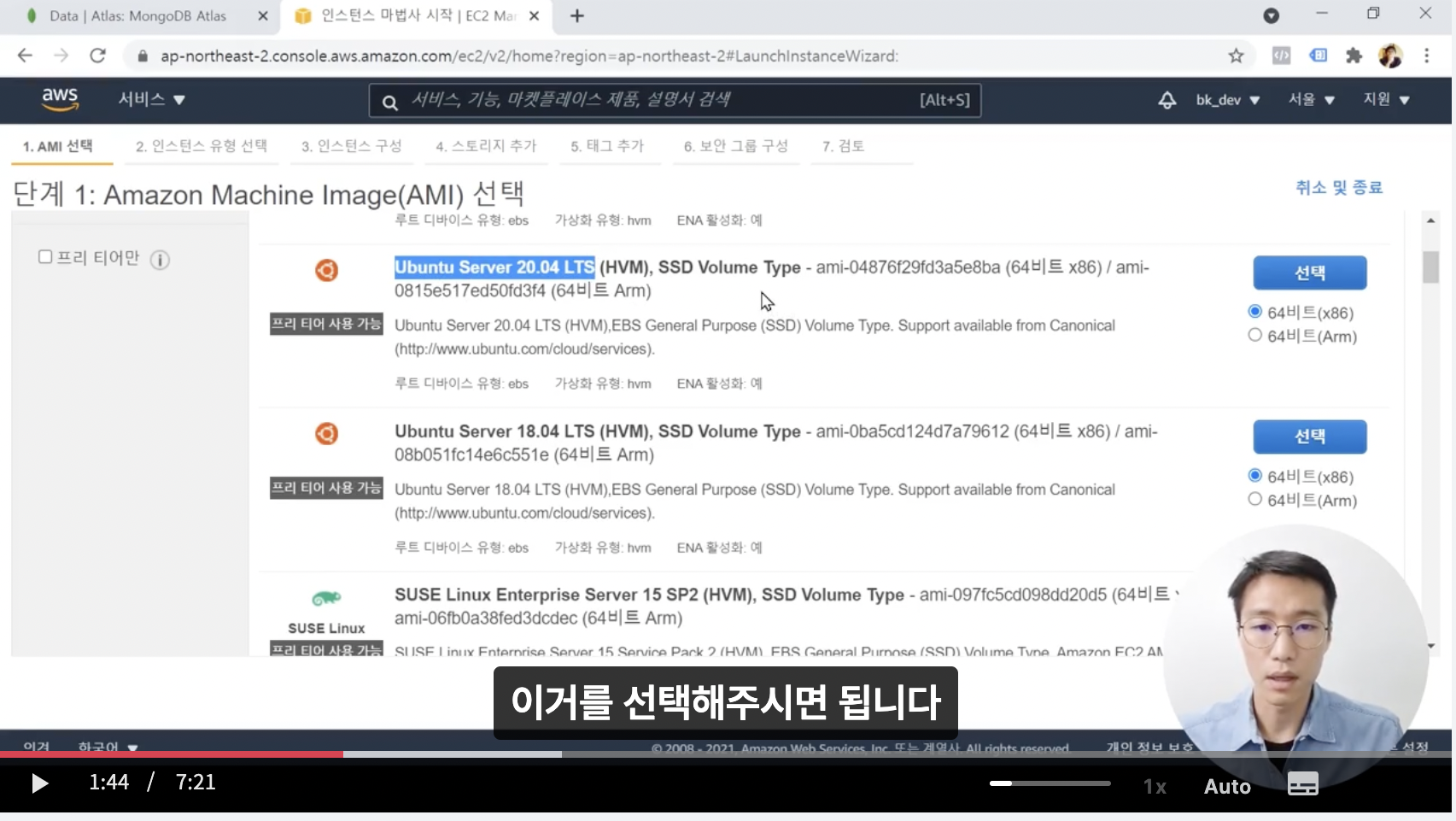Open a new browser tab with plus

coord(577,16)
